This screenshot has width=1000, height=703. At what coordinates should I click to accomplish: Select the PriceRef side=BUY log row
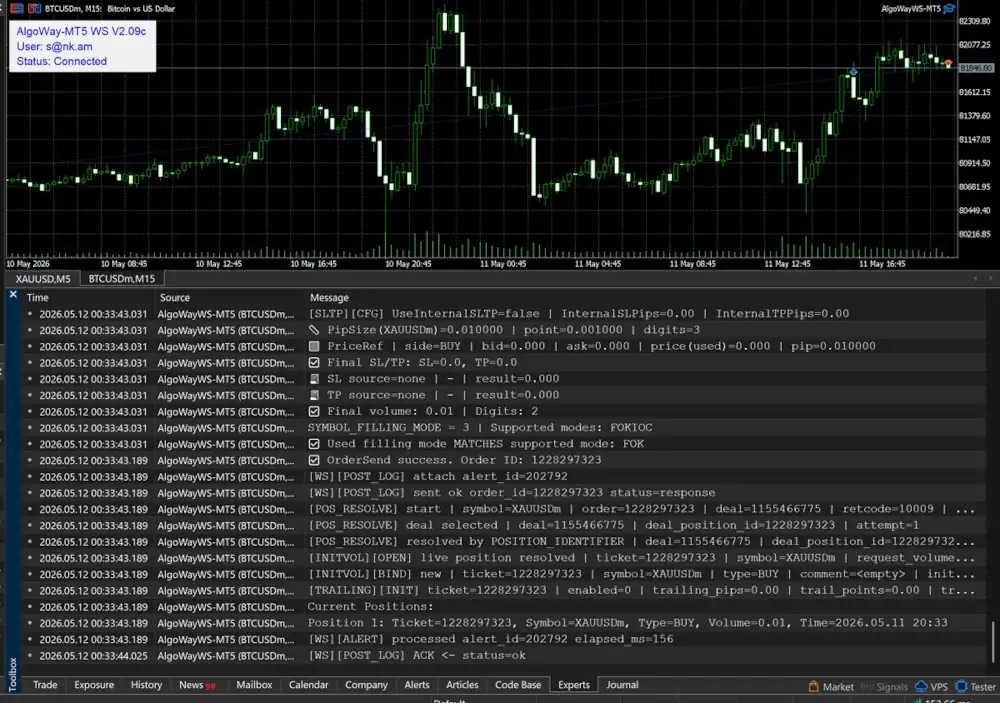pos(504,346)
